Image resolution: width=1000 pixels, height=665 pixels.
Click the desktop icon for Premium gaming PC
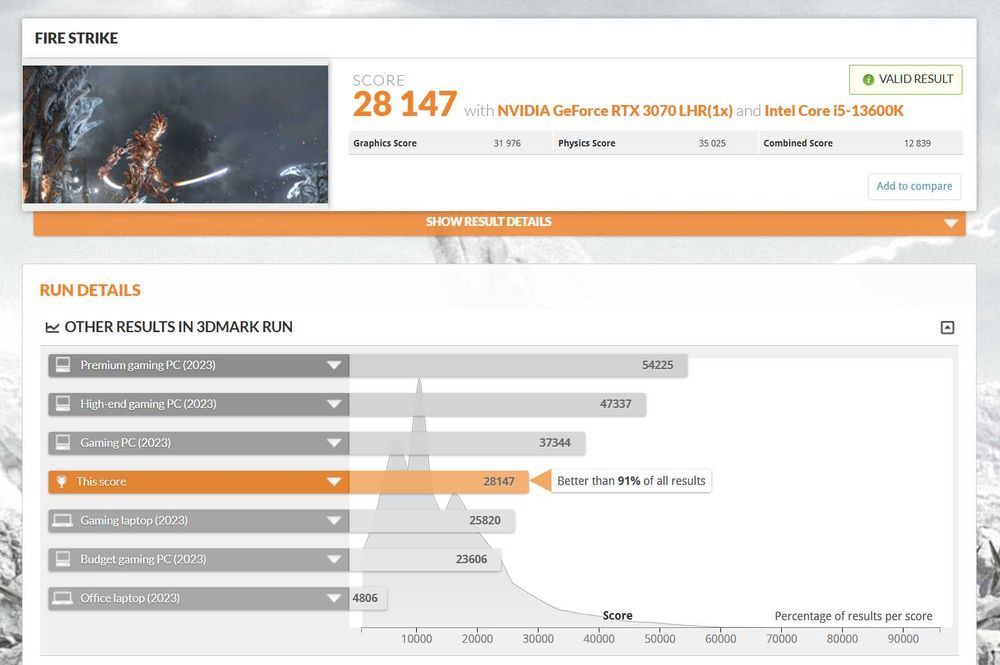[x=63, y=365]
